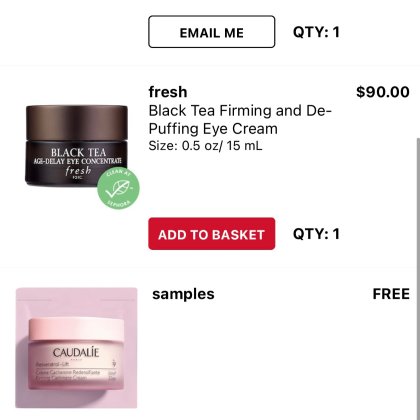Click the Size 0.5 oz/ 15 mL text
This screenshot has width=420, height=420.
tap(205, 146)
